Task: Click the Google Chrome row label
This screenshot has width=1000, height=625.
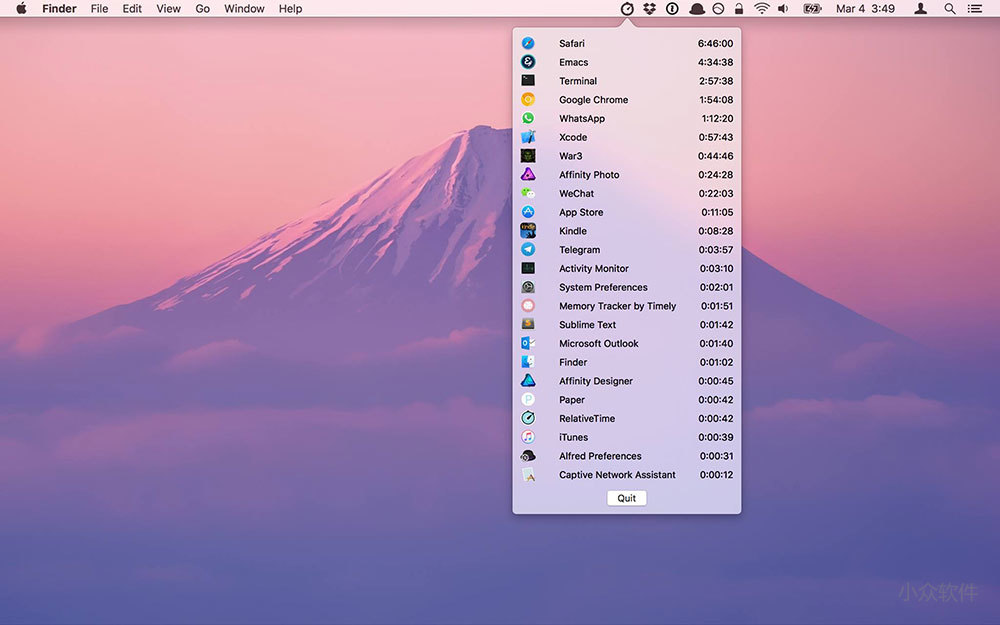Action: click(593, 100)
